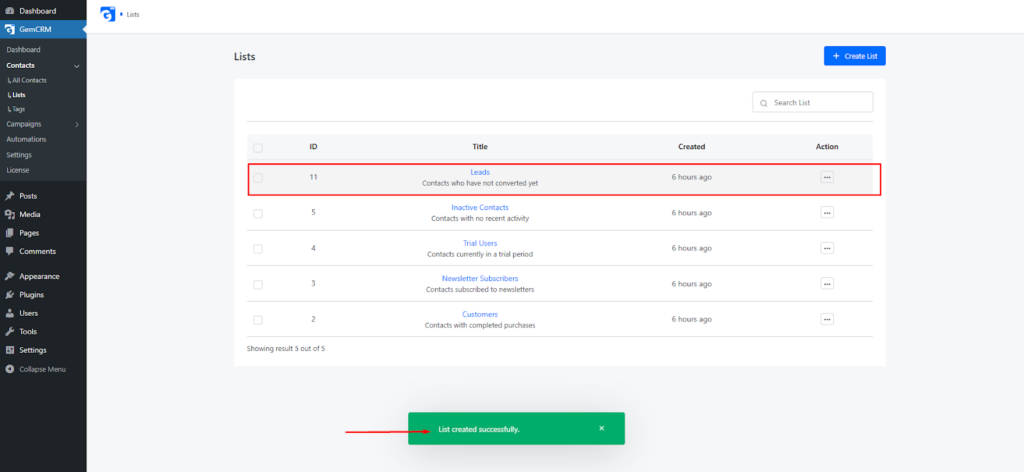This screenshot has width=1024, height=472.
Task: Open the Customers list link
Action: pyautogui.click(x=480, y=314)
